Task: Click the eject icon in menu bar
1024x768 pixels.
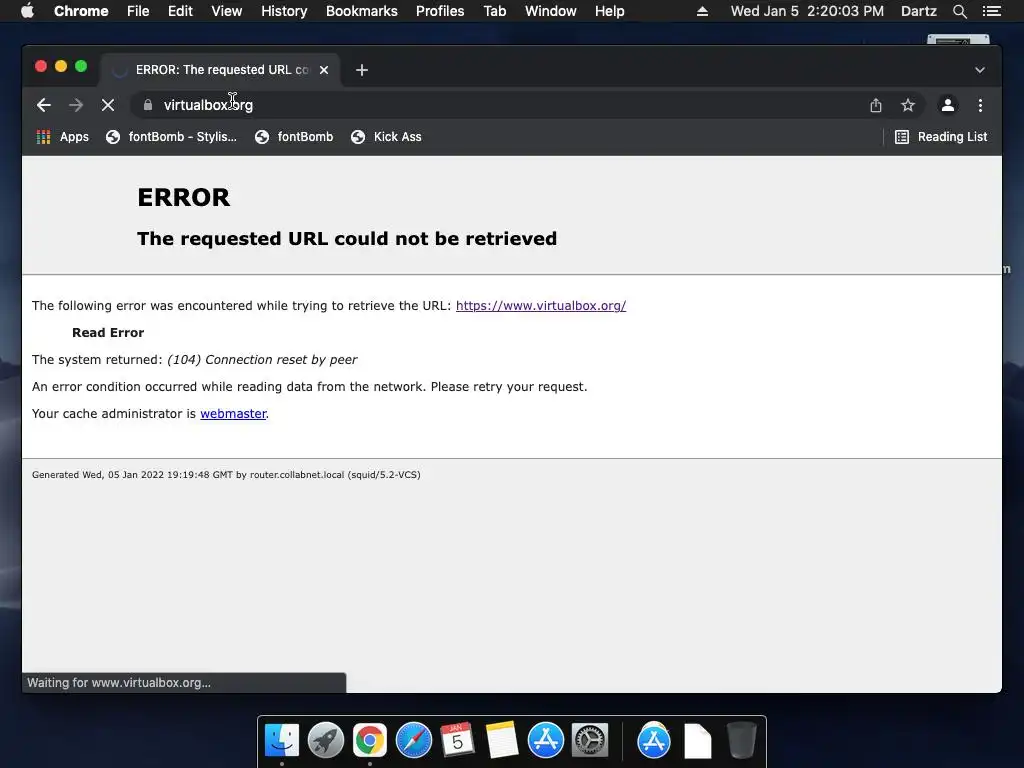Action: pyautogui.click(x=702, y=11)
